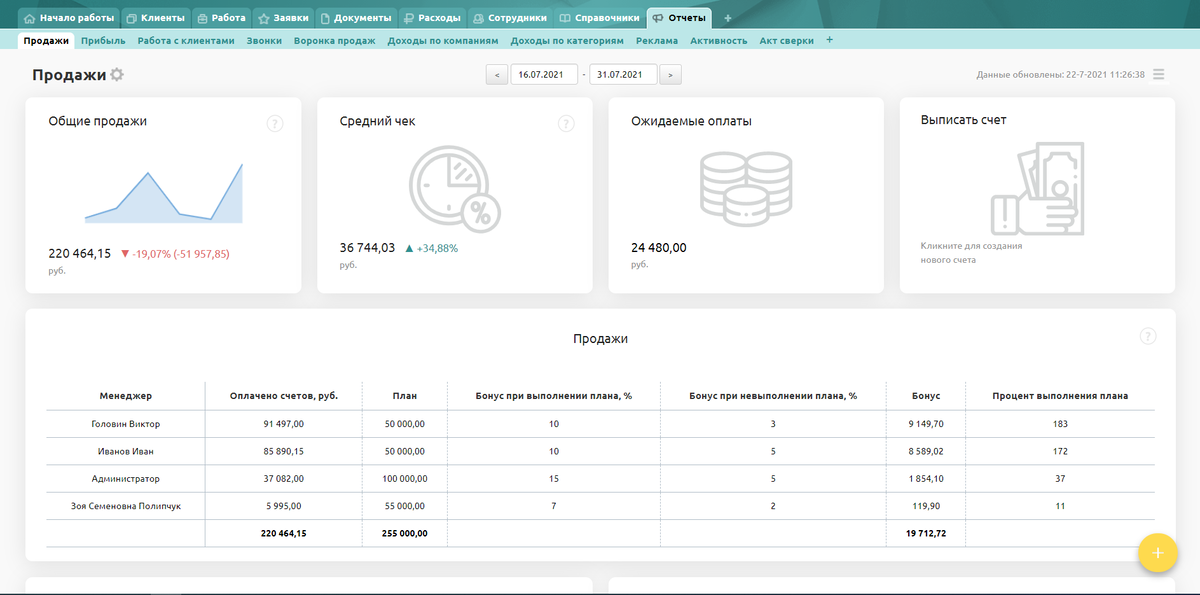Click Бонус при невыполнении плана, % header
The height and width of the screenshot is (595, 1200).
click(x=773, y=396)
